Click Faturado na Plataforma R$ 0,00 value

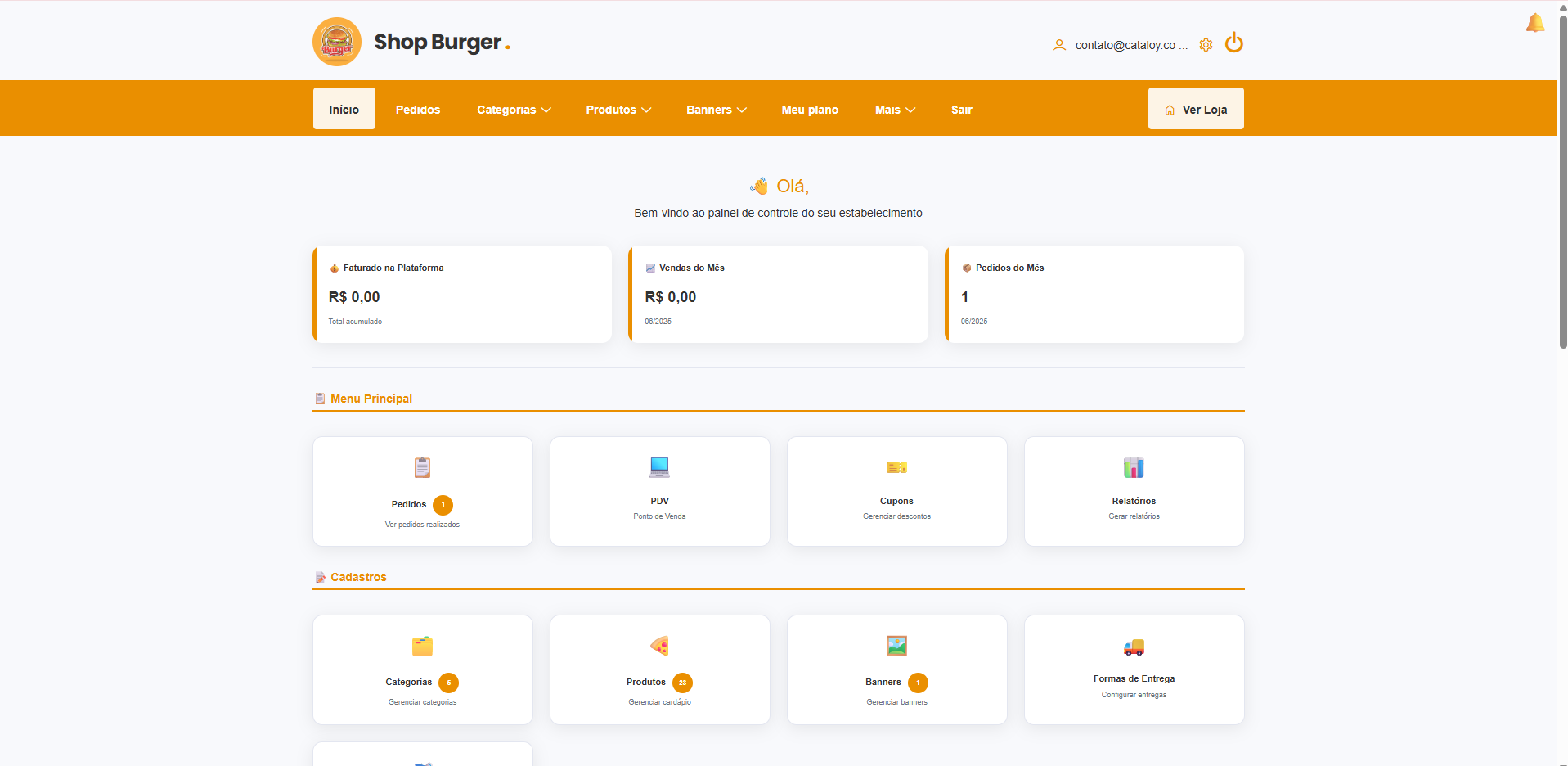(x=354, y=297)
